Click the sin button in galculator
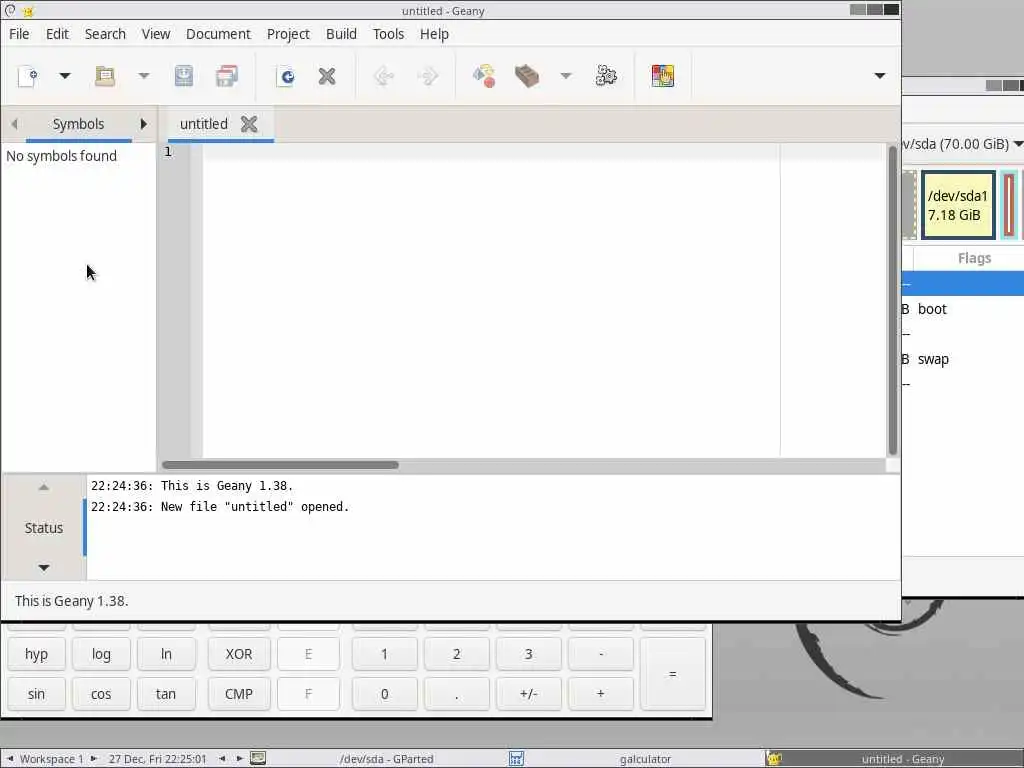 [37, 694]
